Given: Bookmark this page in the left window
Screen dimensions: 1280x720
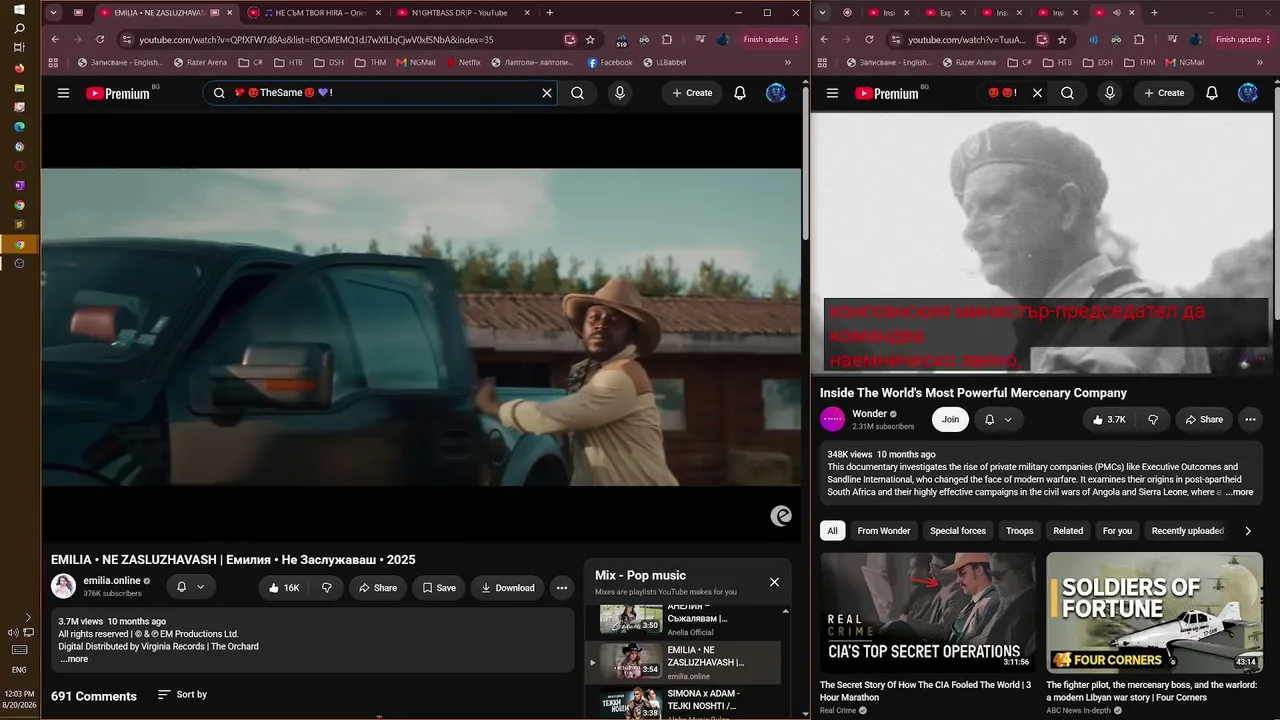Looking at the screenshot, I should (x=590, y=39).
